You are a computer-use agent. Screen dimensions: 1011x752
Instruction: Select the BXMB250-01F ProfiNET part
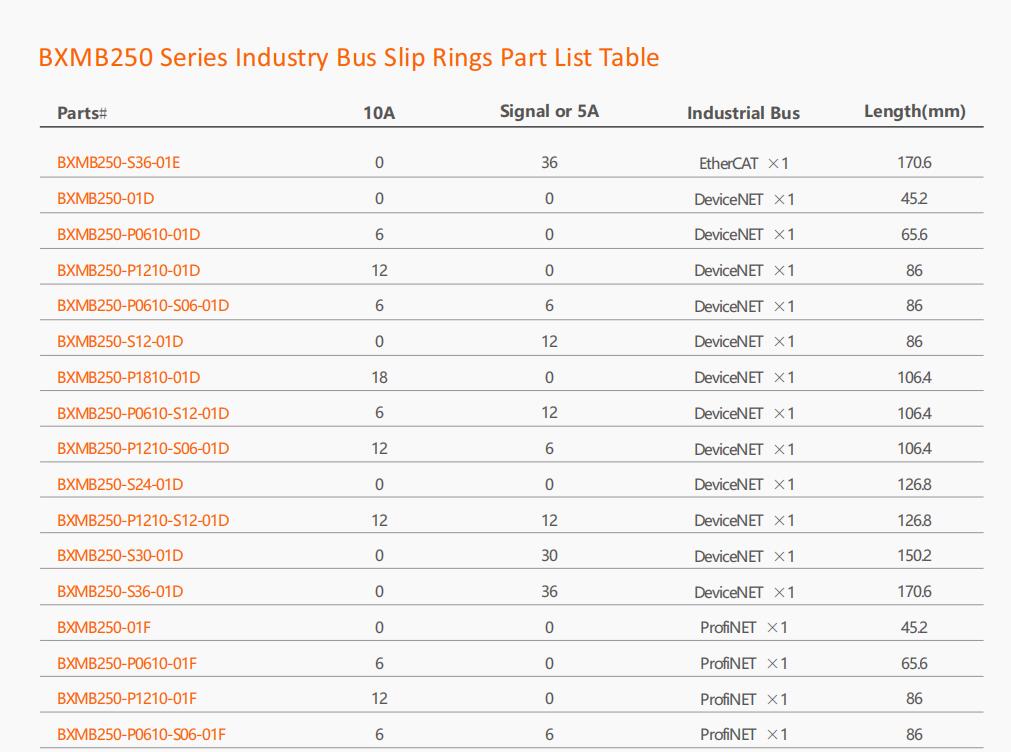103,628
